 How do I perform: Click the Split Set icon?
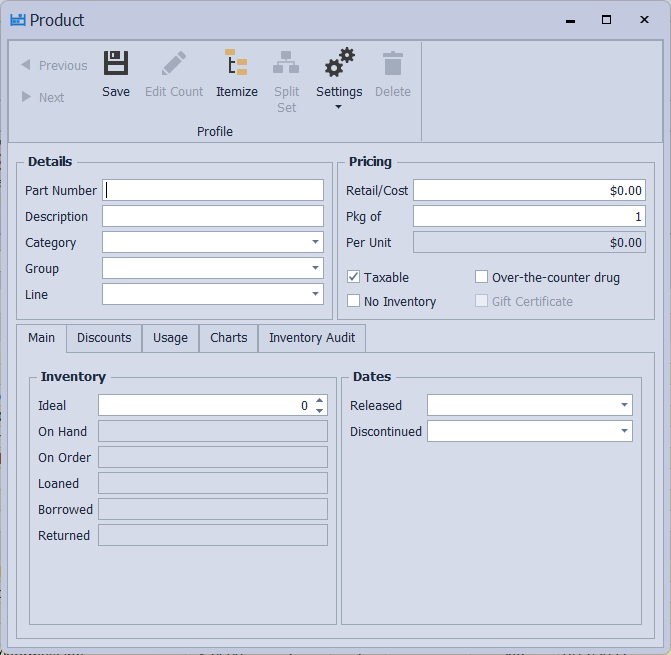tap(286, 64)
